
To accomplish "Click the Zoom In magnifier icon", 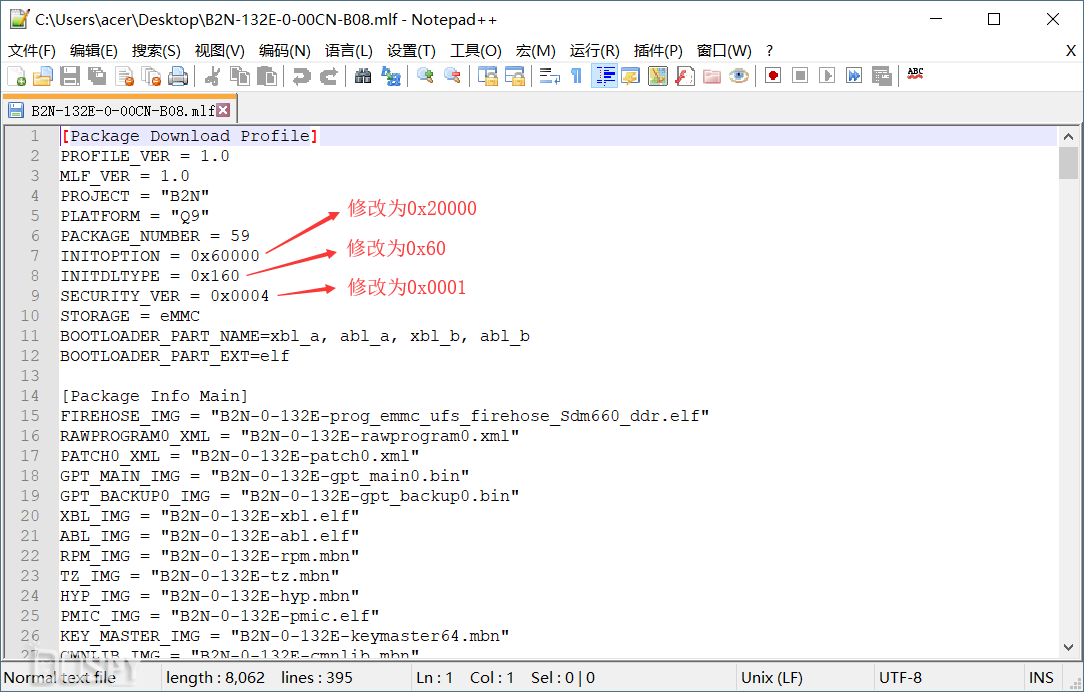I will tap(425, 76).
